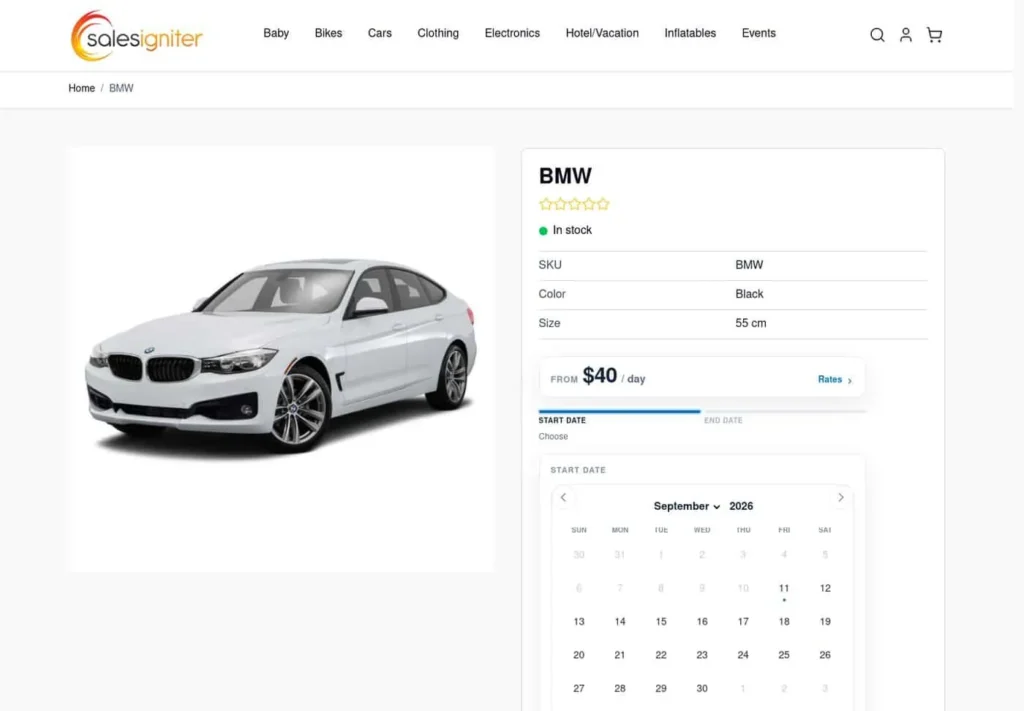
Task: Open the Events category menu
Action: (x=758, y=33)
